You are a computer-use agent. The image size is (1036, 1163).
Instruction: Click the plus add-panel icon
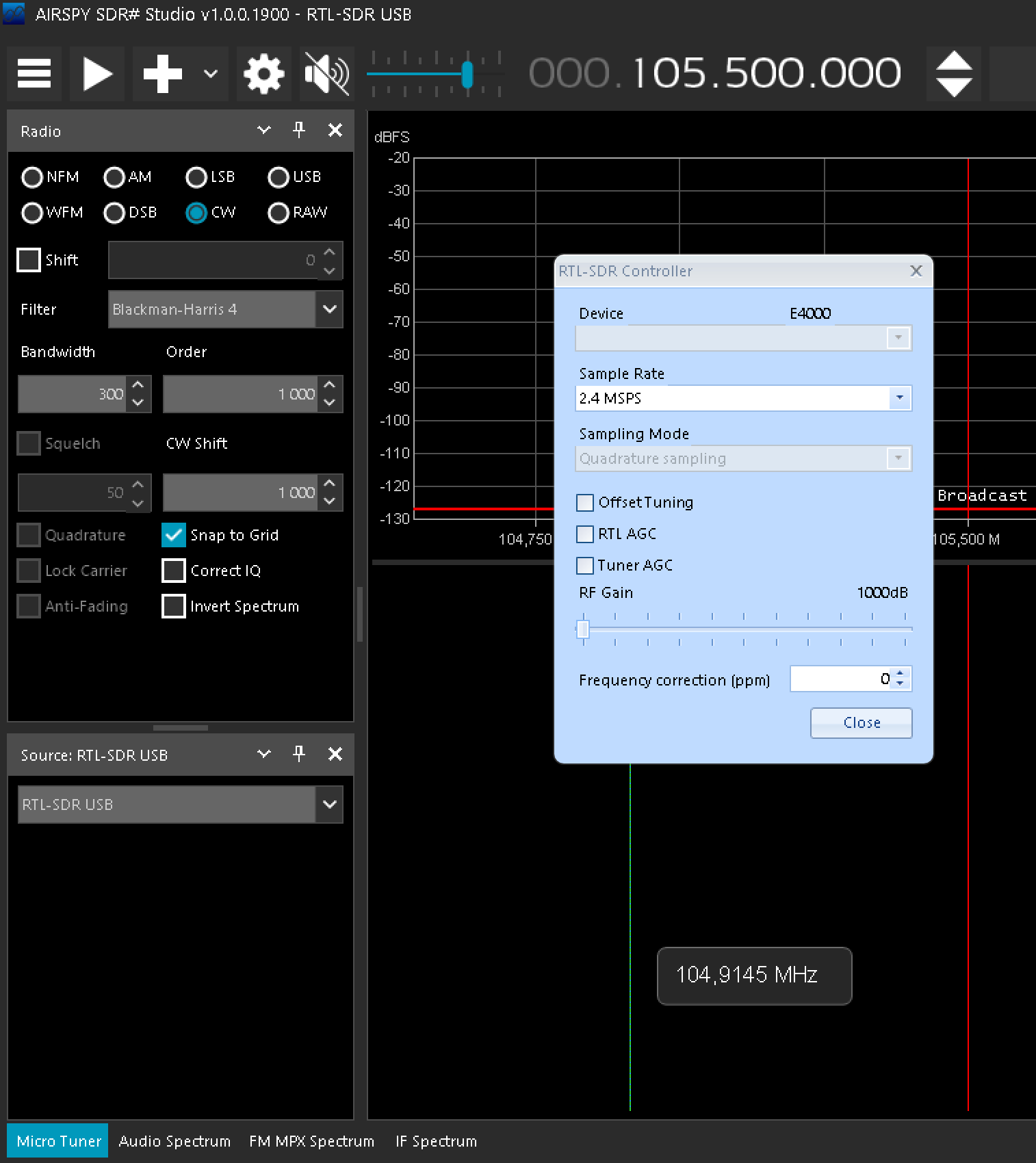(x=162, y=74)
